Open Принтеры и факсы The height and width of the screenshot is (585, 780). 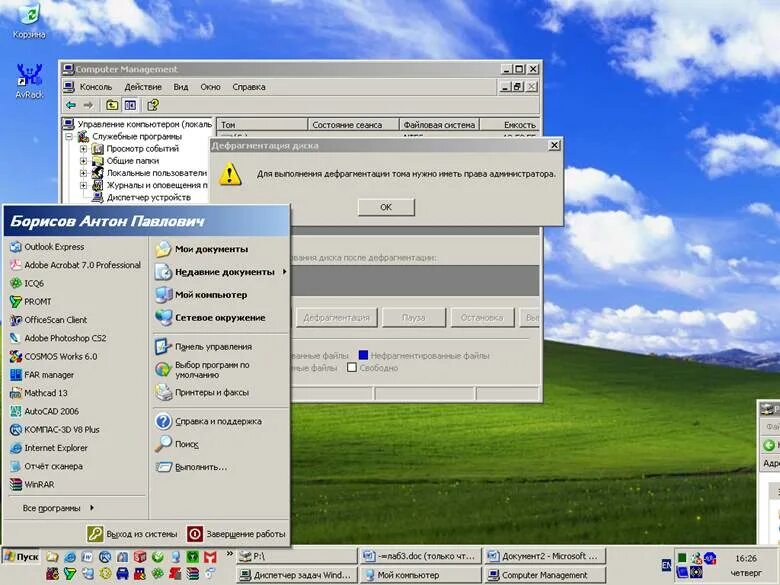coord(201,392)
